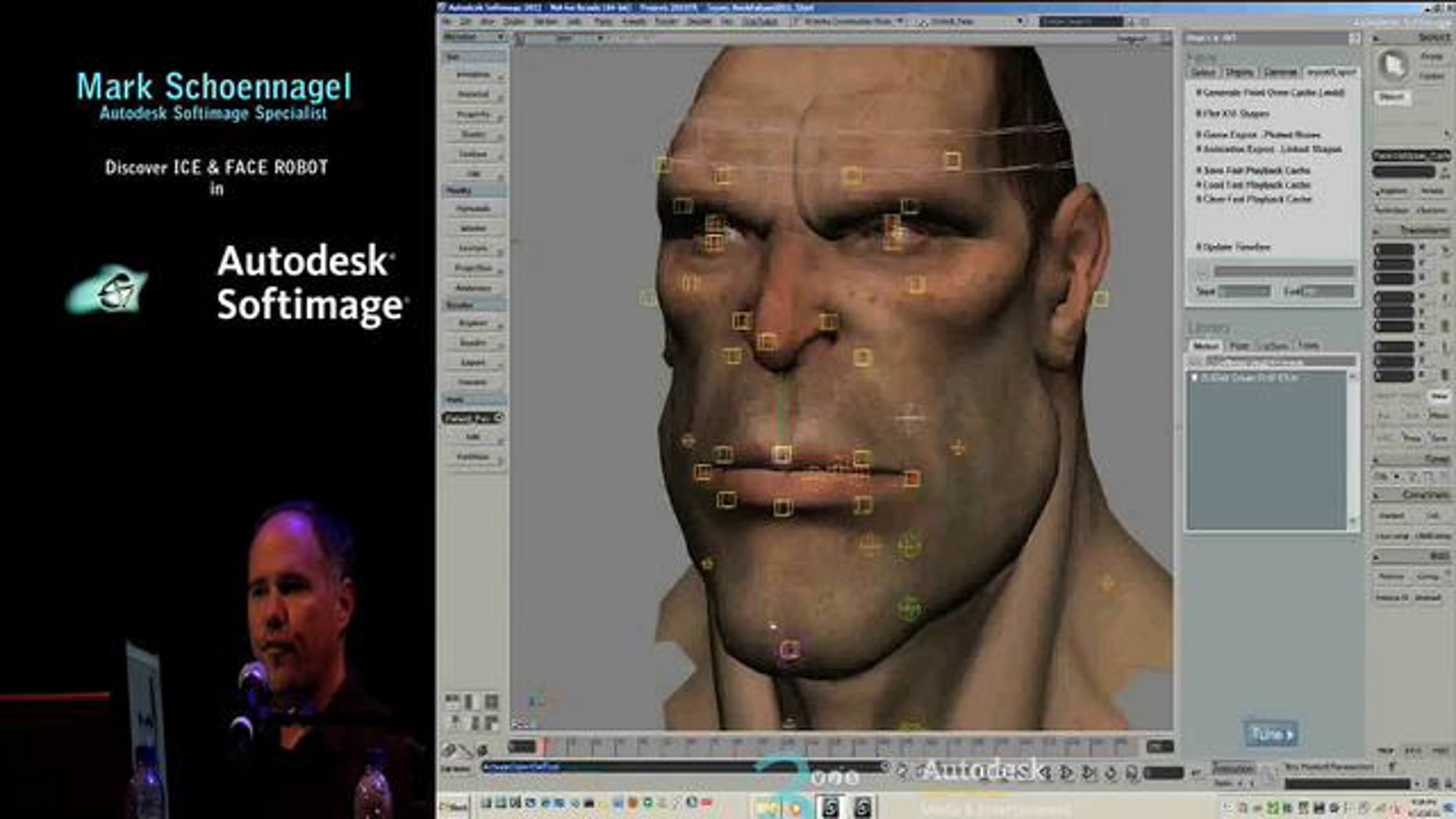
Task: Select the nose tip control marker on the face
Action: (767, 342)
